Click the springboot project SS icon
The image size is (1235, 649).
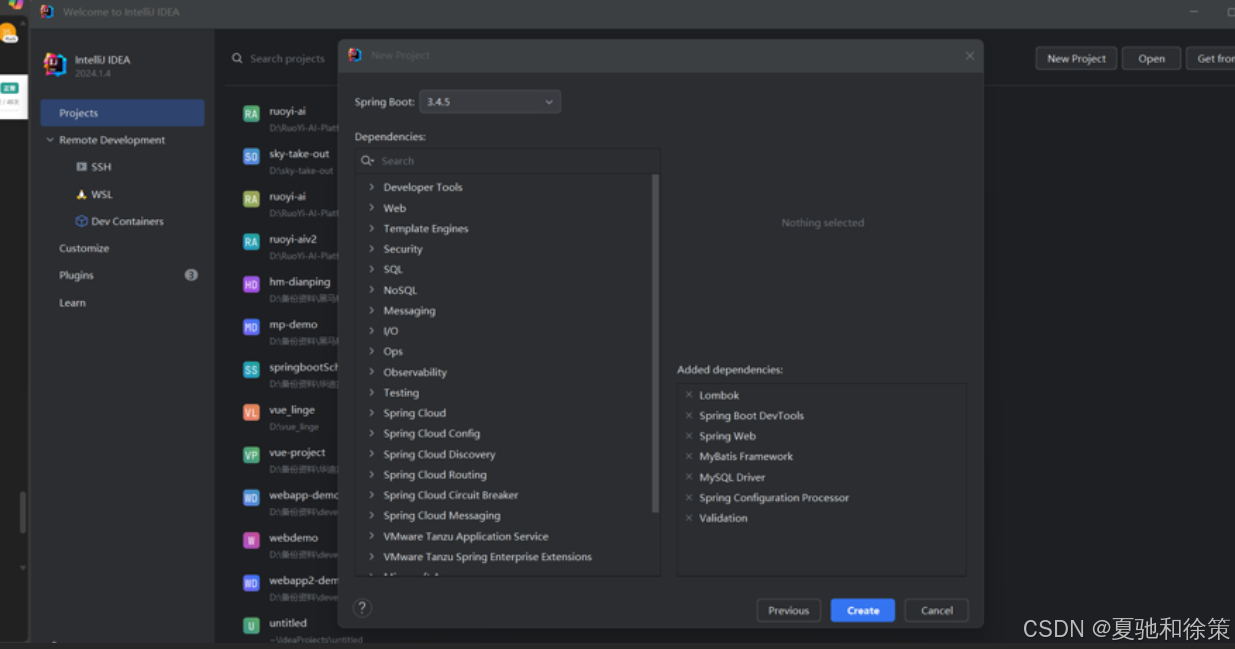pyautogui.click(x=251, y=370)
